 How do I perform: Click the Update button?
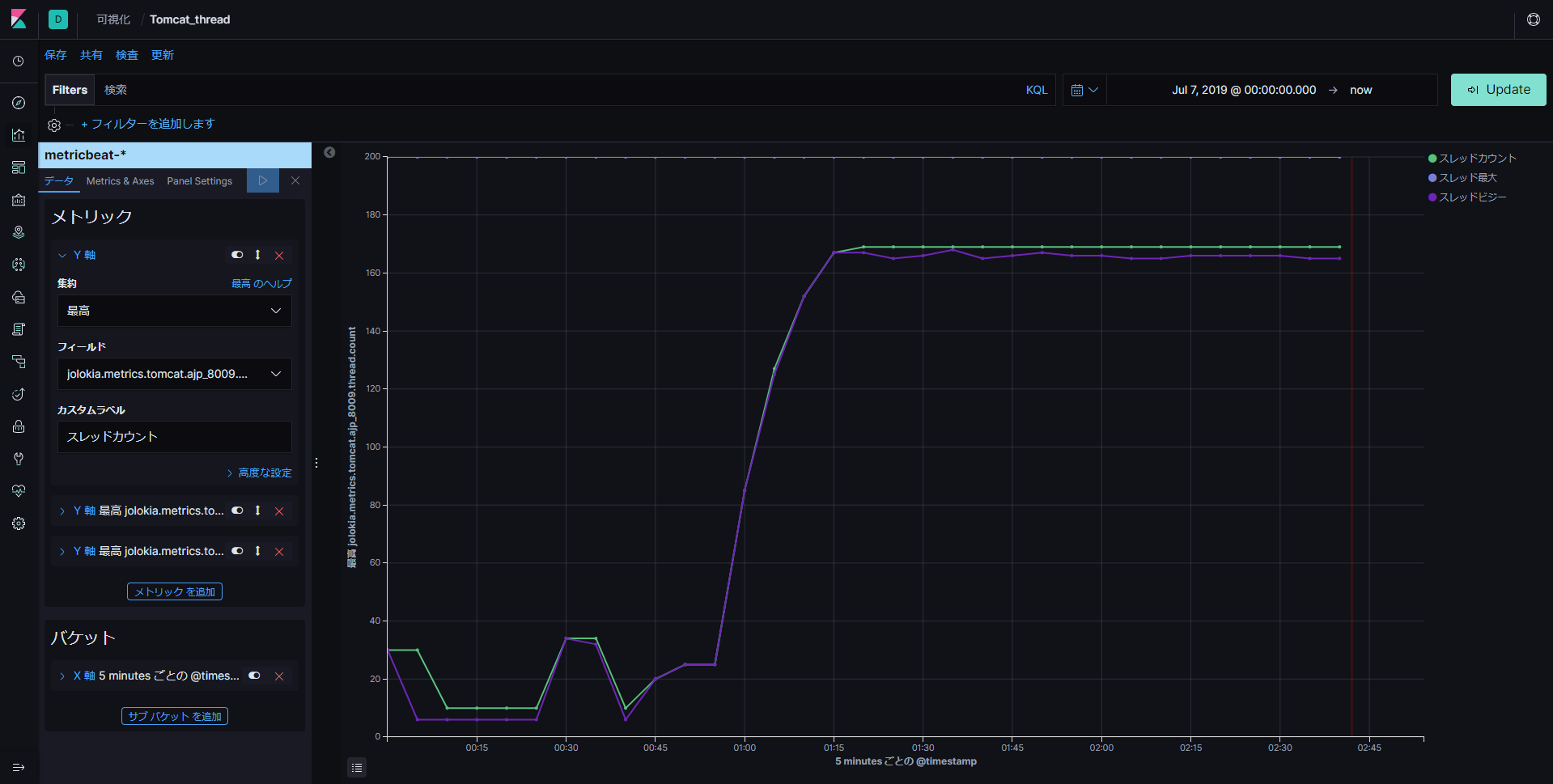[x=1498, y=90]
